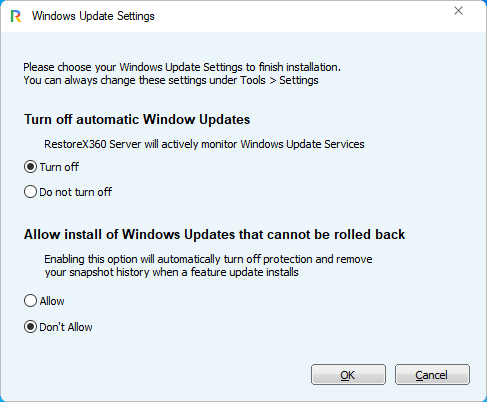
Task: Click the RestoreX360 logo icon in title bar
Action: coord(16,16)
